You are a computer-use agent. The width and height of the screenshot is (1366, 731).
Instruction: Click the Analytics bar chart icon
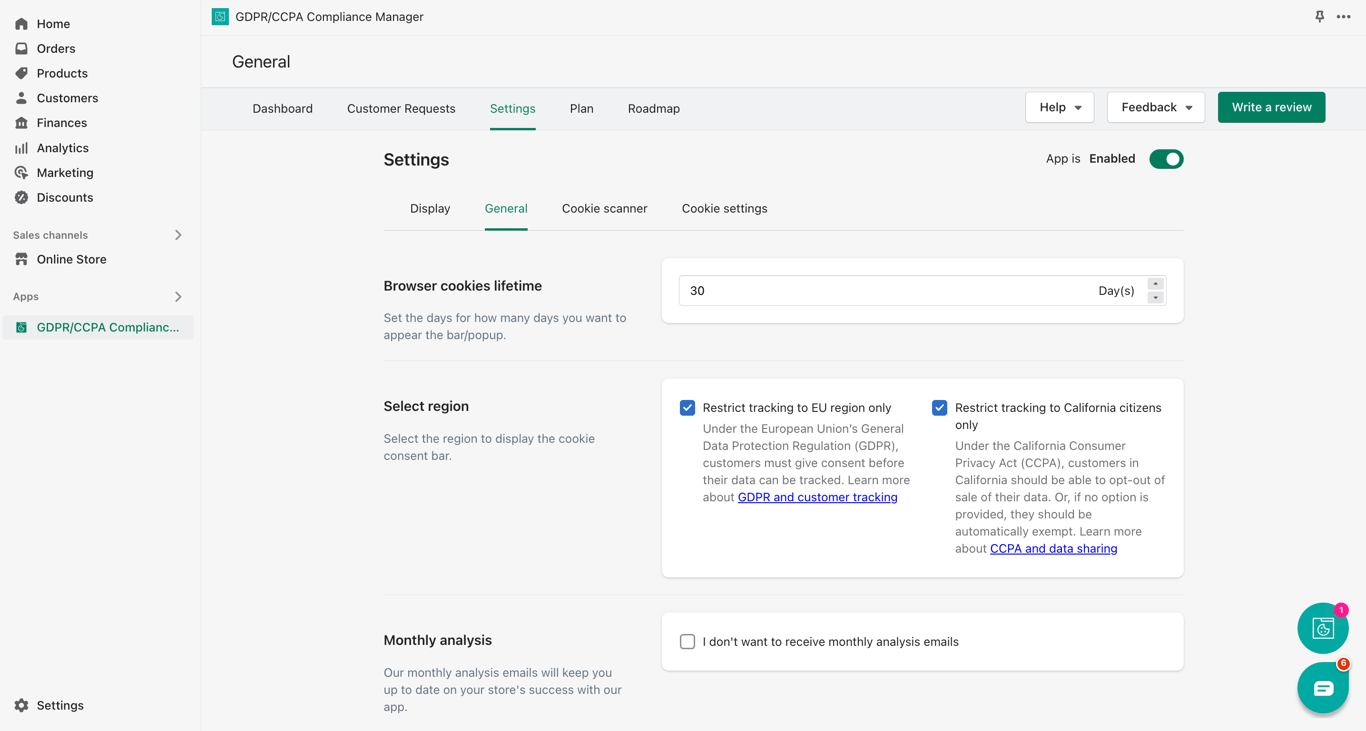21,148
